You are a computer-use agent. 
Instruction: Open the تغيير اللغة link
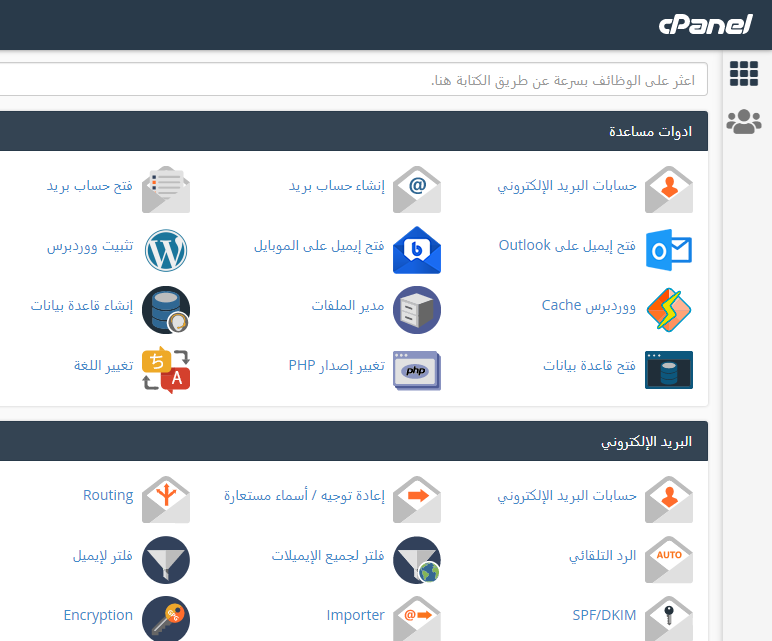103,365
